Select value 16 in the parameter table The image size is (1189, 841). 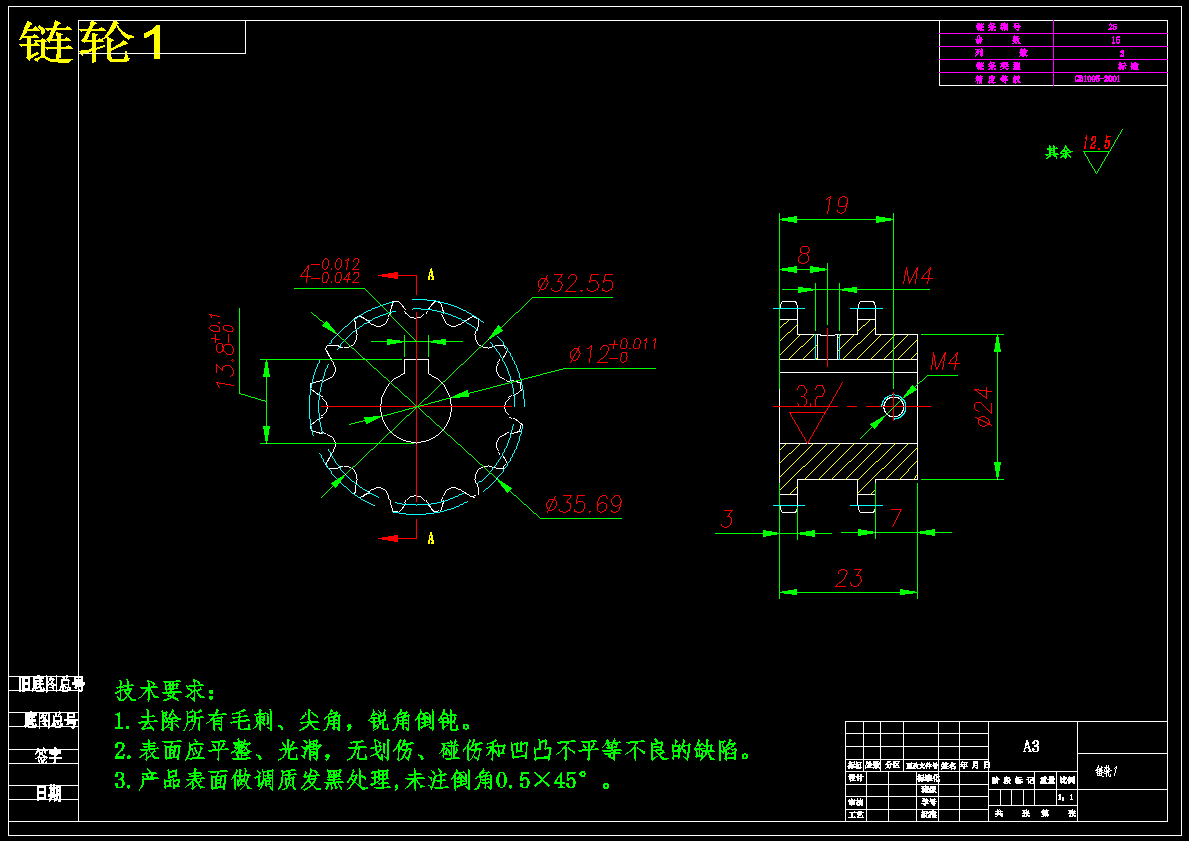click(x=1115, y=39)
